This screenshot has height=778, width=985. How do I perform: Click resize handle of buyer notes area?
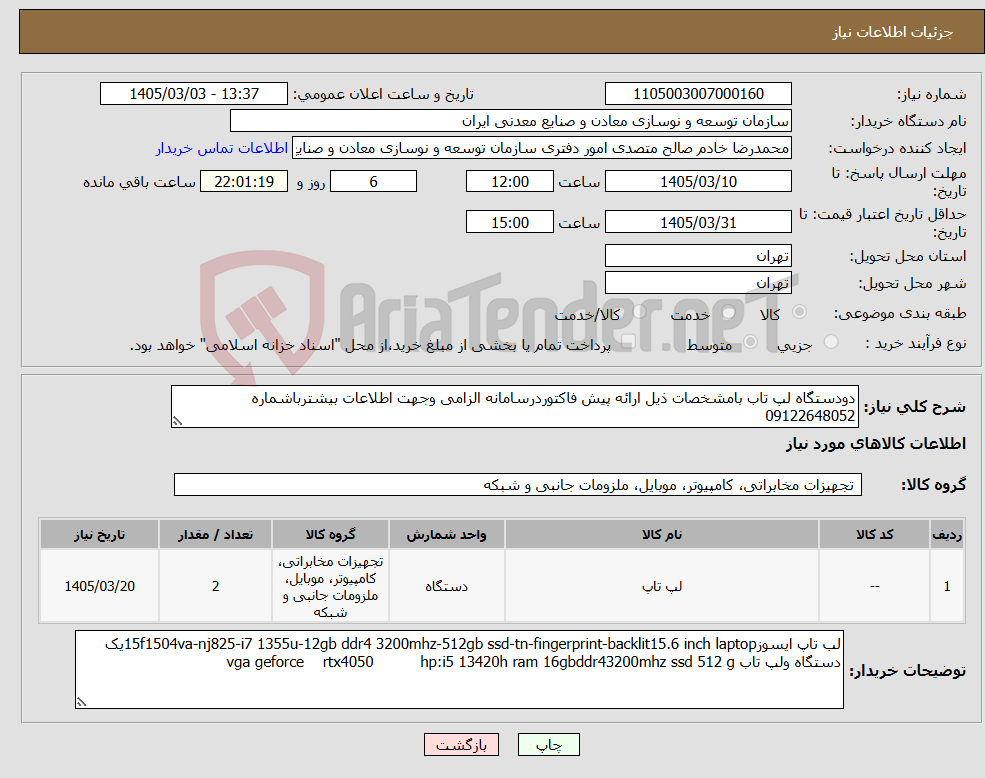coord(81,703)
